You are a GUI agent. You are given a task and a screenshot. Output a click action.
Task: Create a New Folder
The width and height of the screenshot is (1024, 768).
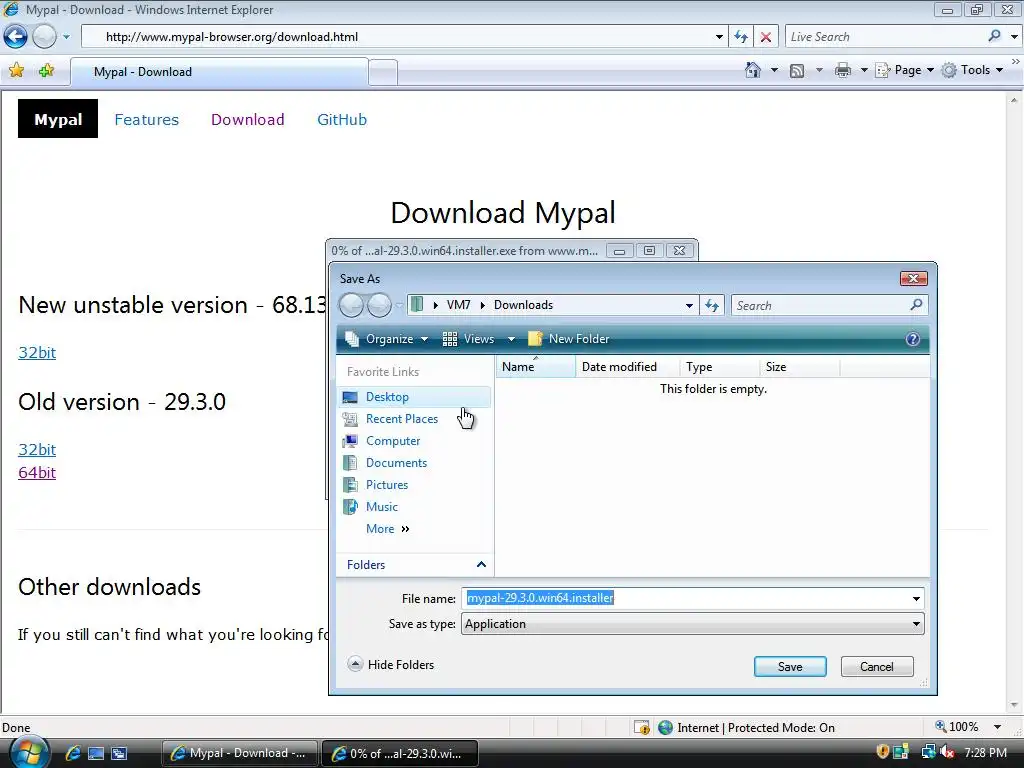tap(569, 339)
